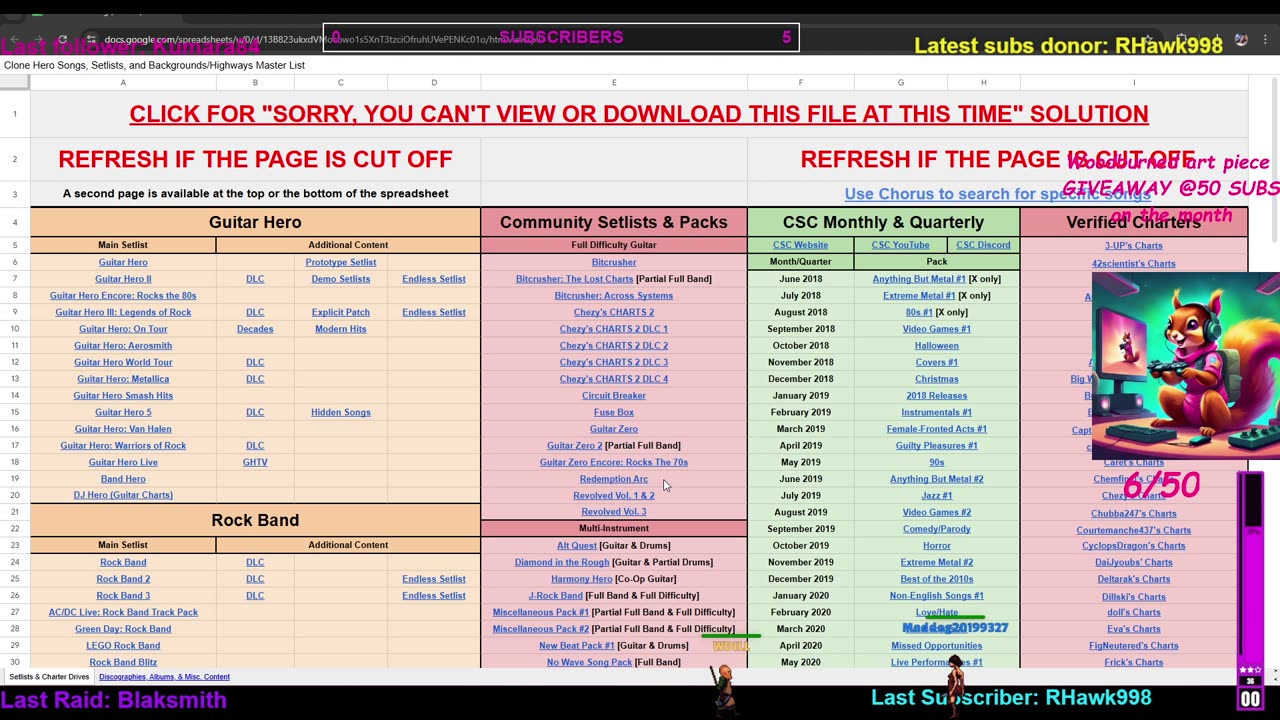
Task: Open the Comedy/Parody pack link
Action: [x=937, y=529]
